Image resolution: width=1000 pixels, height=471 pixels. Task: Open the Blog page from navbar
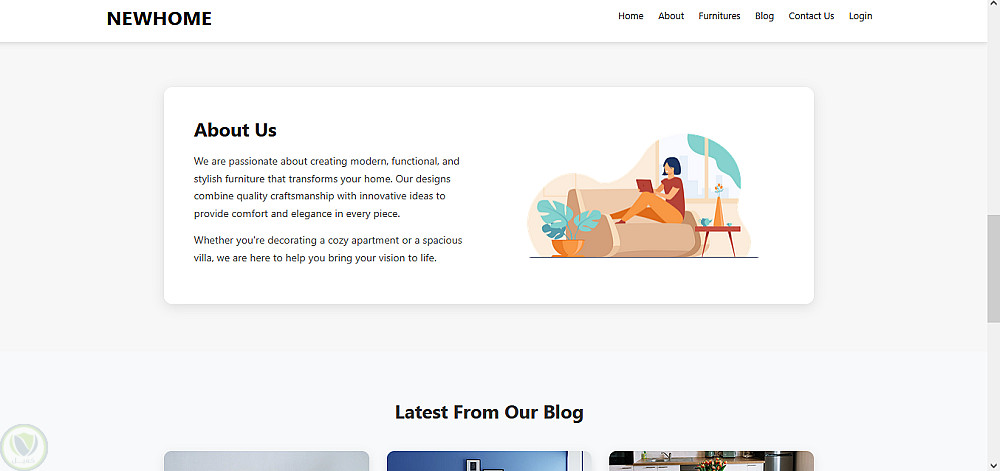coord(764,16)
